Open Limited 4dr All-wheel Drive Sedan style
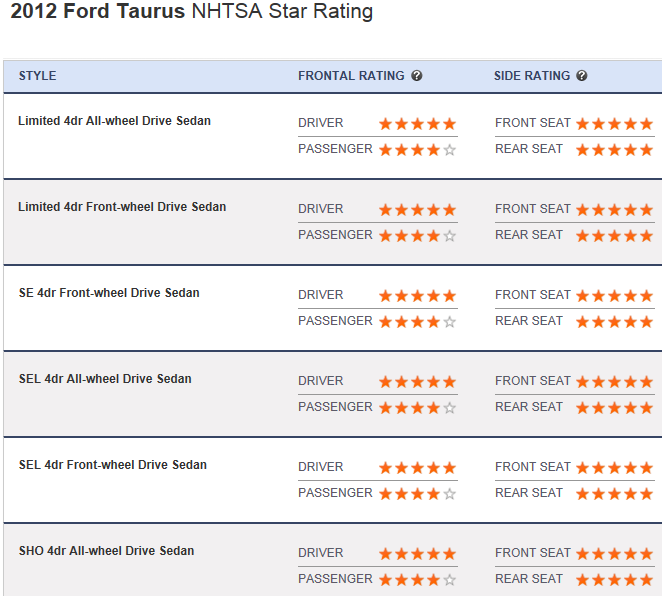Screen dimensions: 662x596 click(x=114, y=121)
